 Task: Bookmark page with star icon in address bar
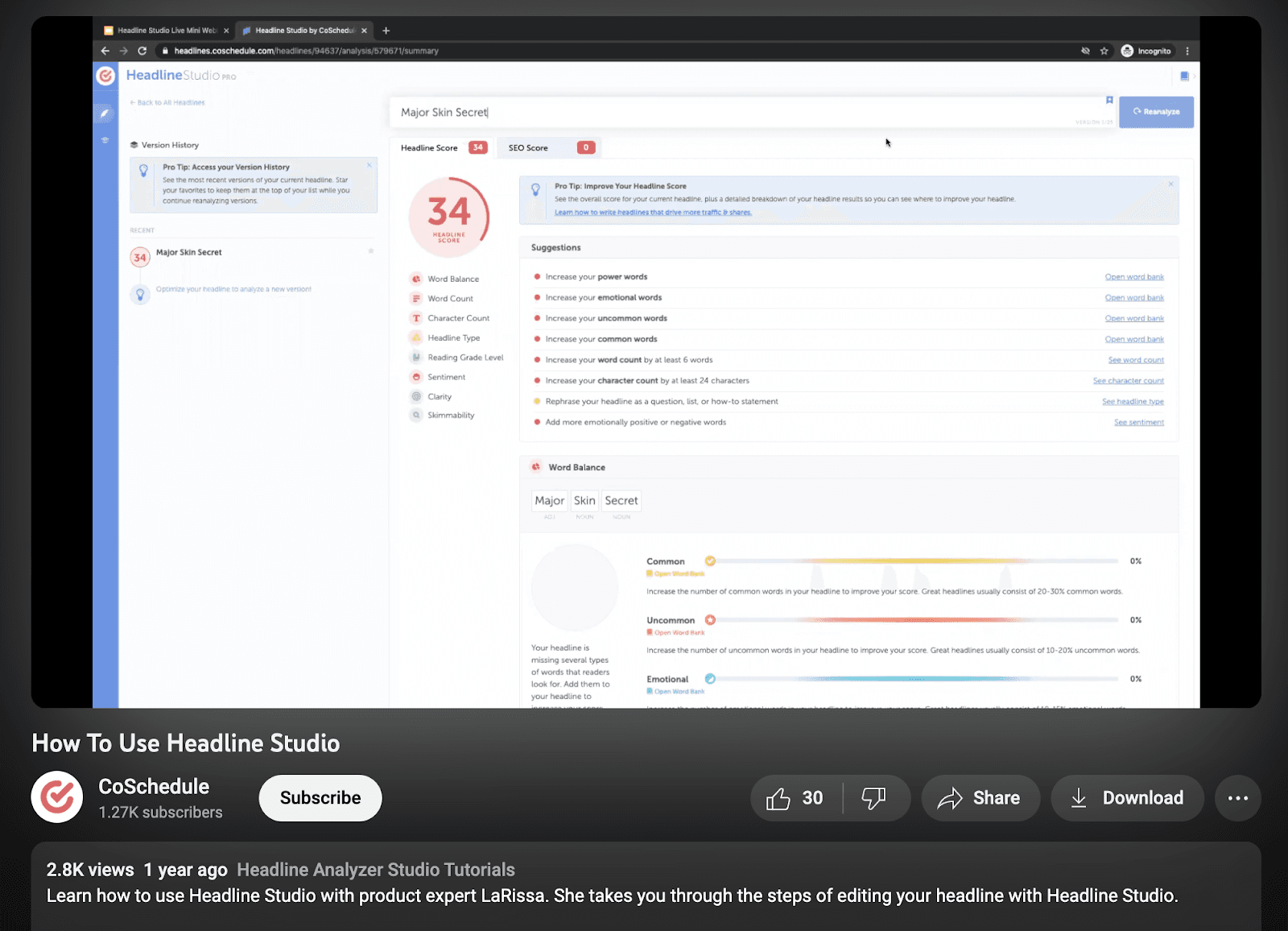[x=1104, y=51]
